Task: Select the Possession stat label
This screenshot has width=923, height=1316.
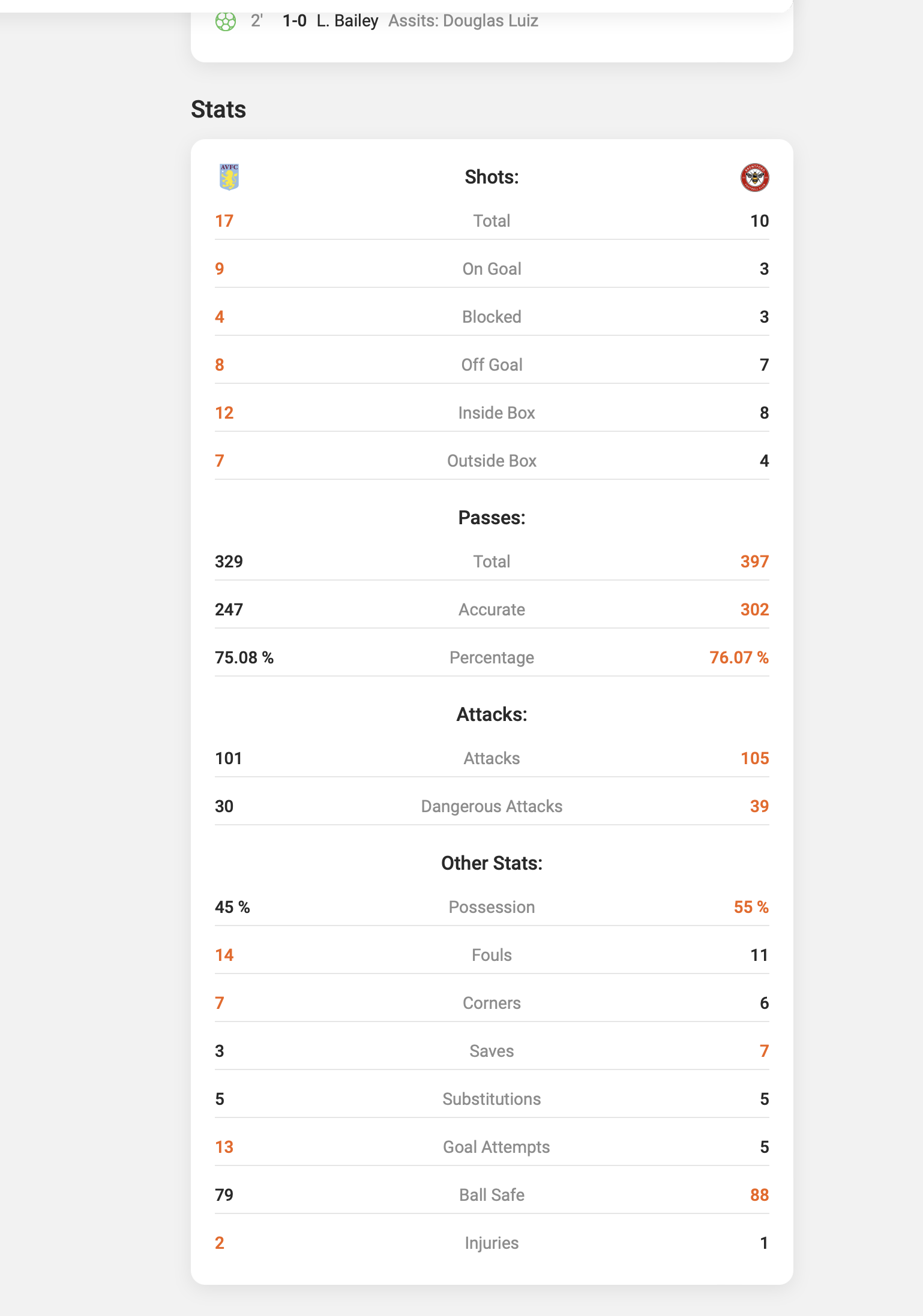Action: [x=492, y=907]
